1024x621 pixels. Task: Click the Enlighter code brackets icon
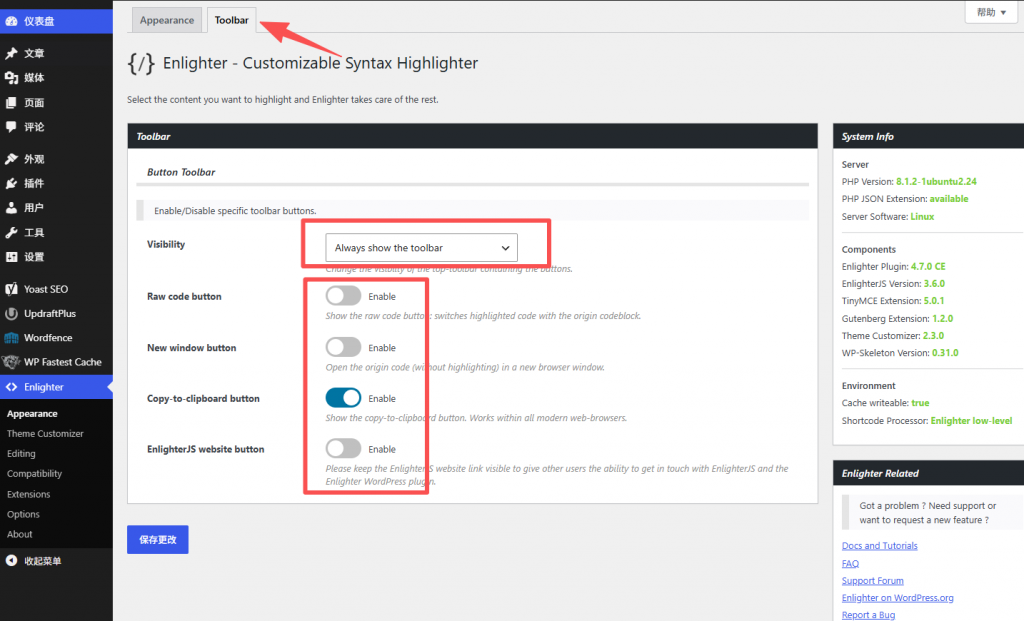click(x=11, y=387)
